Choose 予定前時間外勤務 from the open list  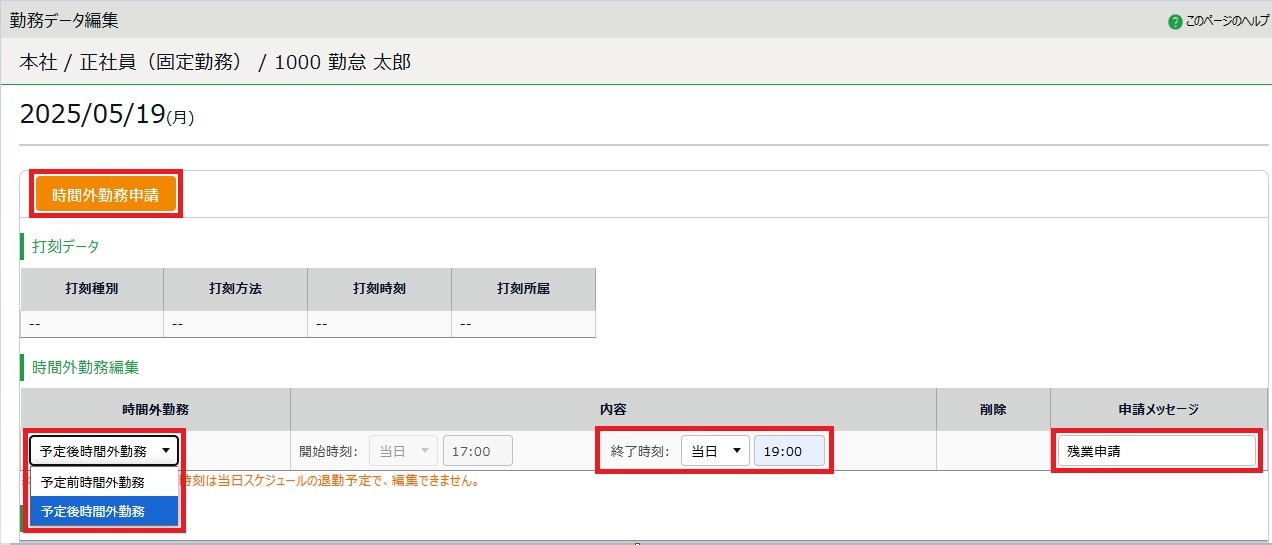pyautogui.click(x=93, y=482)
